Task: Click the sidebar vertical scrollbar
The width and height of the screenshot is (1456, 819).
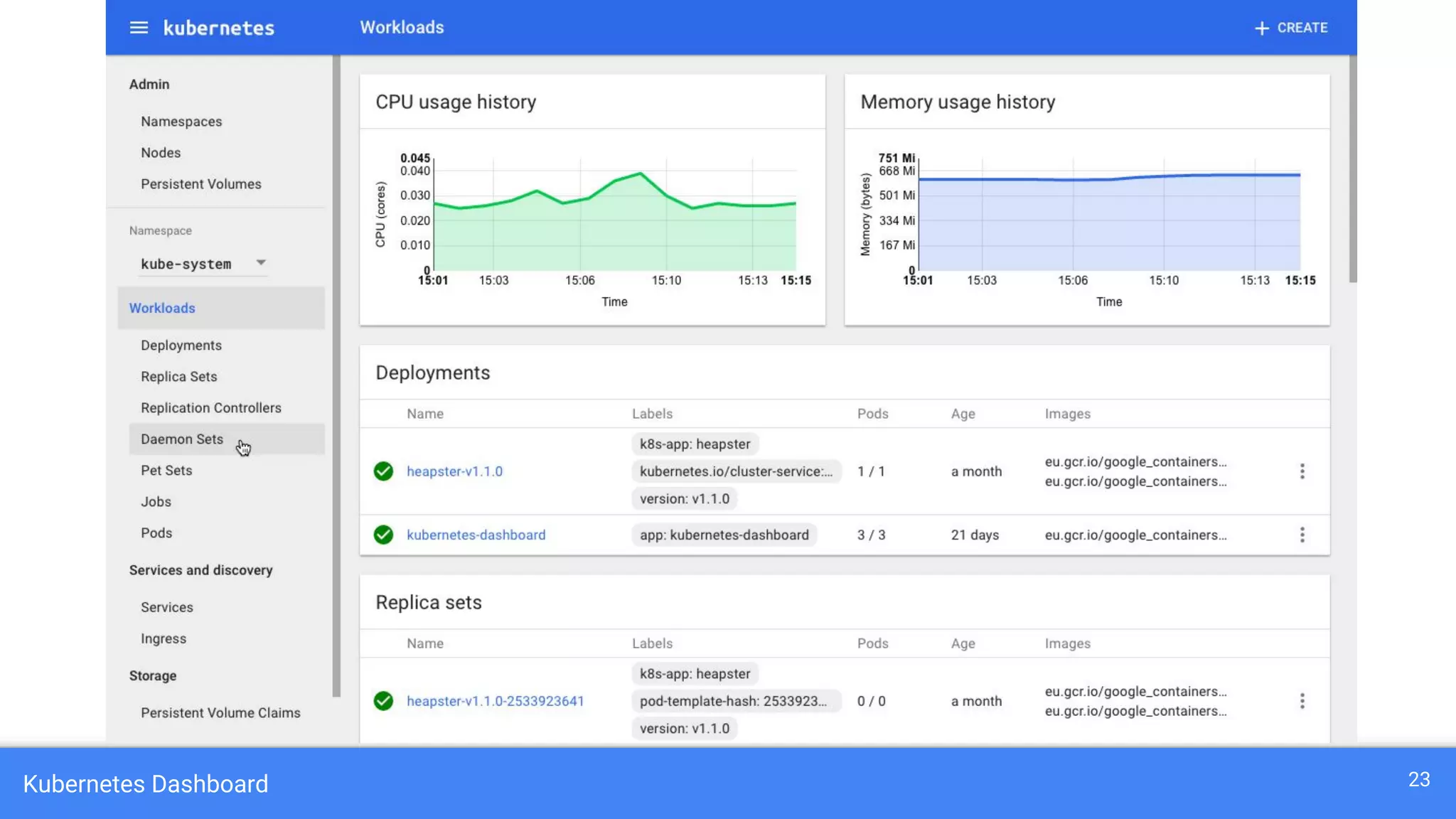Action: coord(336,376)
